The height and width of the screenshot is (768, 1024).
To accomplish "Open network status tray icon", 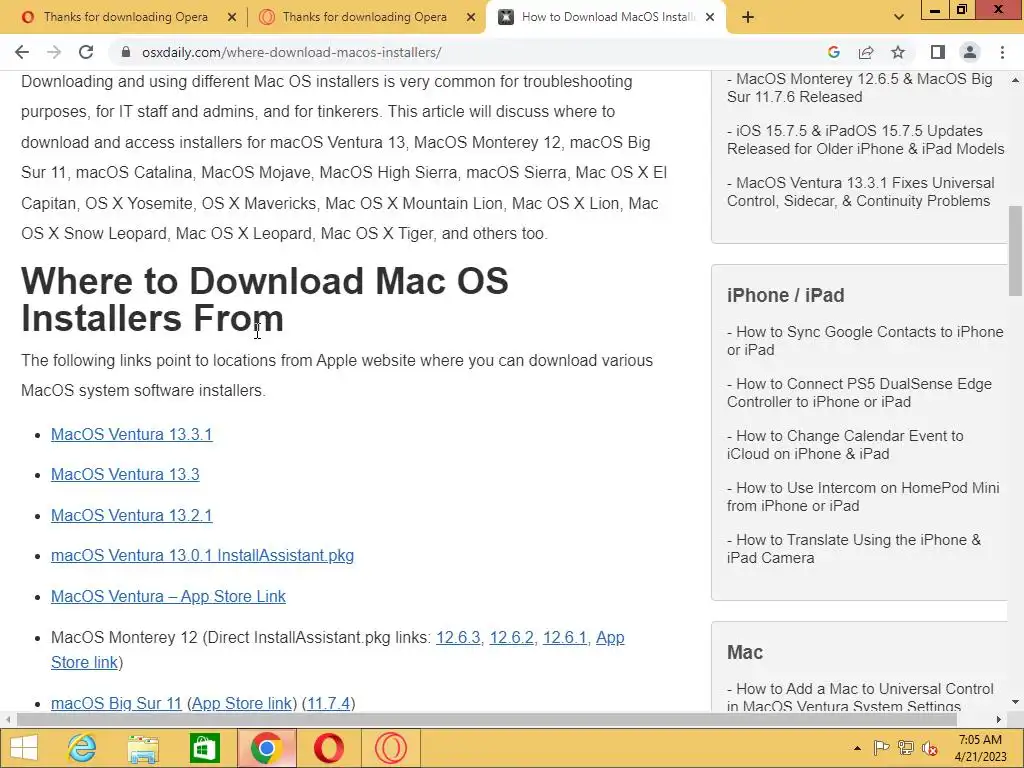I will (x=905, y=748).
